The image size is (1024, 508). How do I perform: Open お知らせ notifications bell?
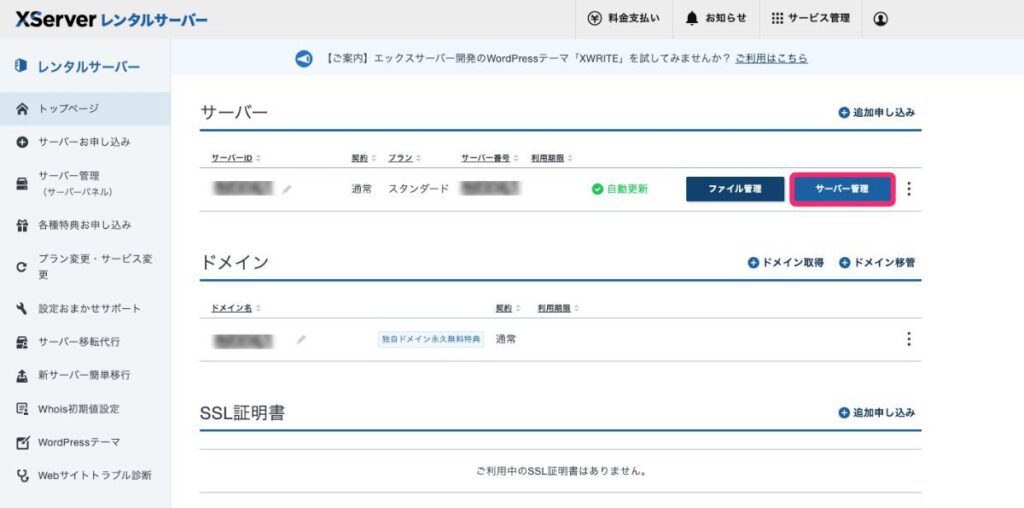pos(716,19)
